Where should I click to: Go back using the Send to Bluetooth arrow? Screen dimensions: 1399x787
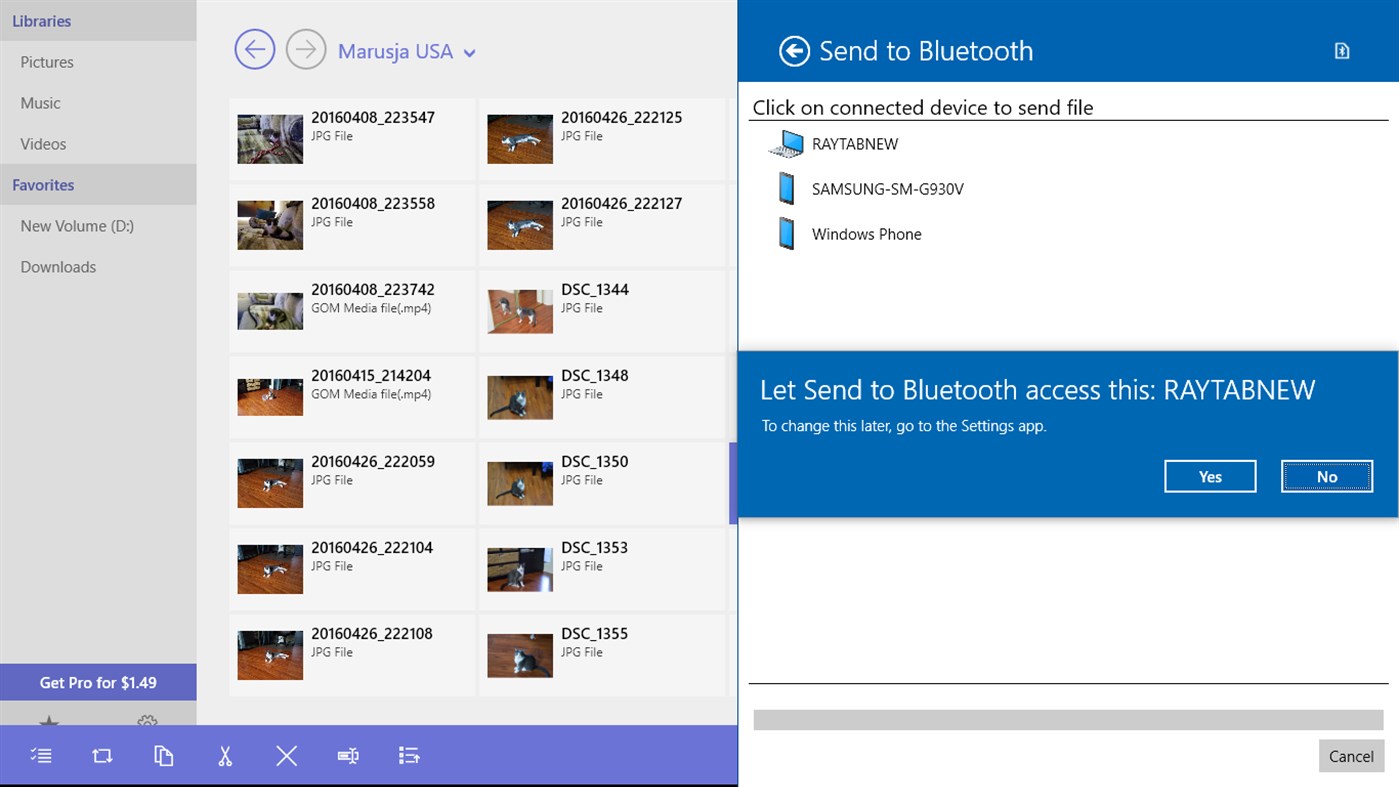[x=793, y=50]
